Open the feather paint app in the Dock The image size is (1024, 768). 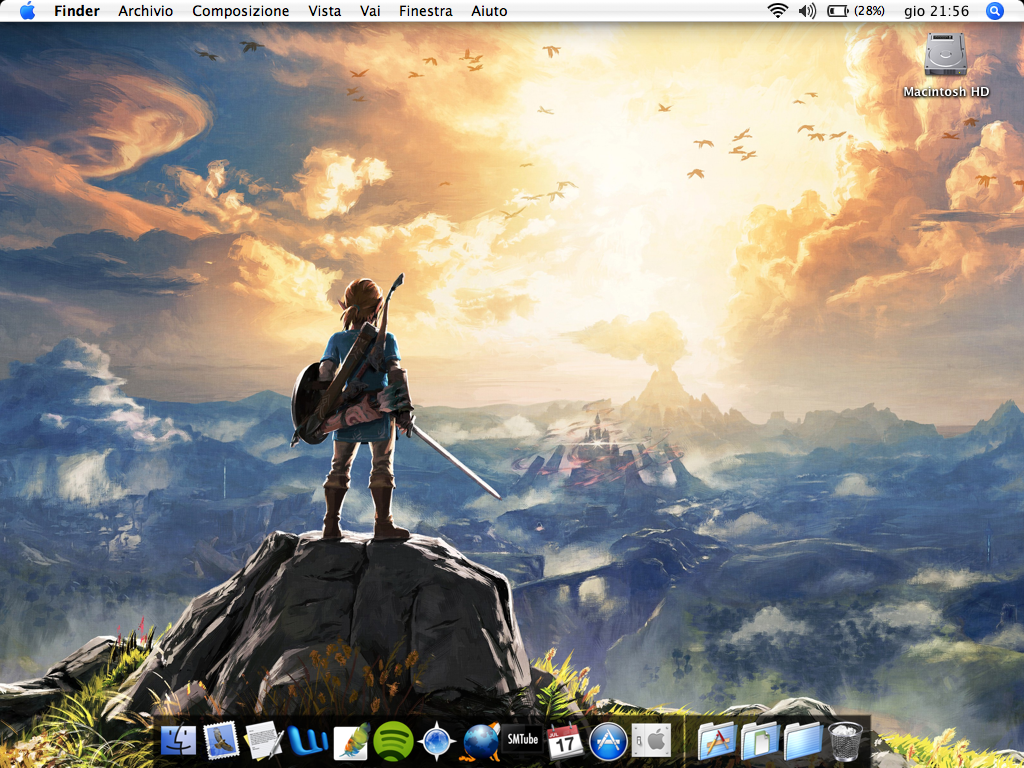tap(351, 742)
